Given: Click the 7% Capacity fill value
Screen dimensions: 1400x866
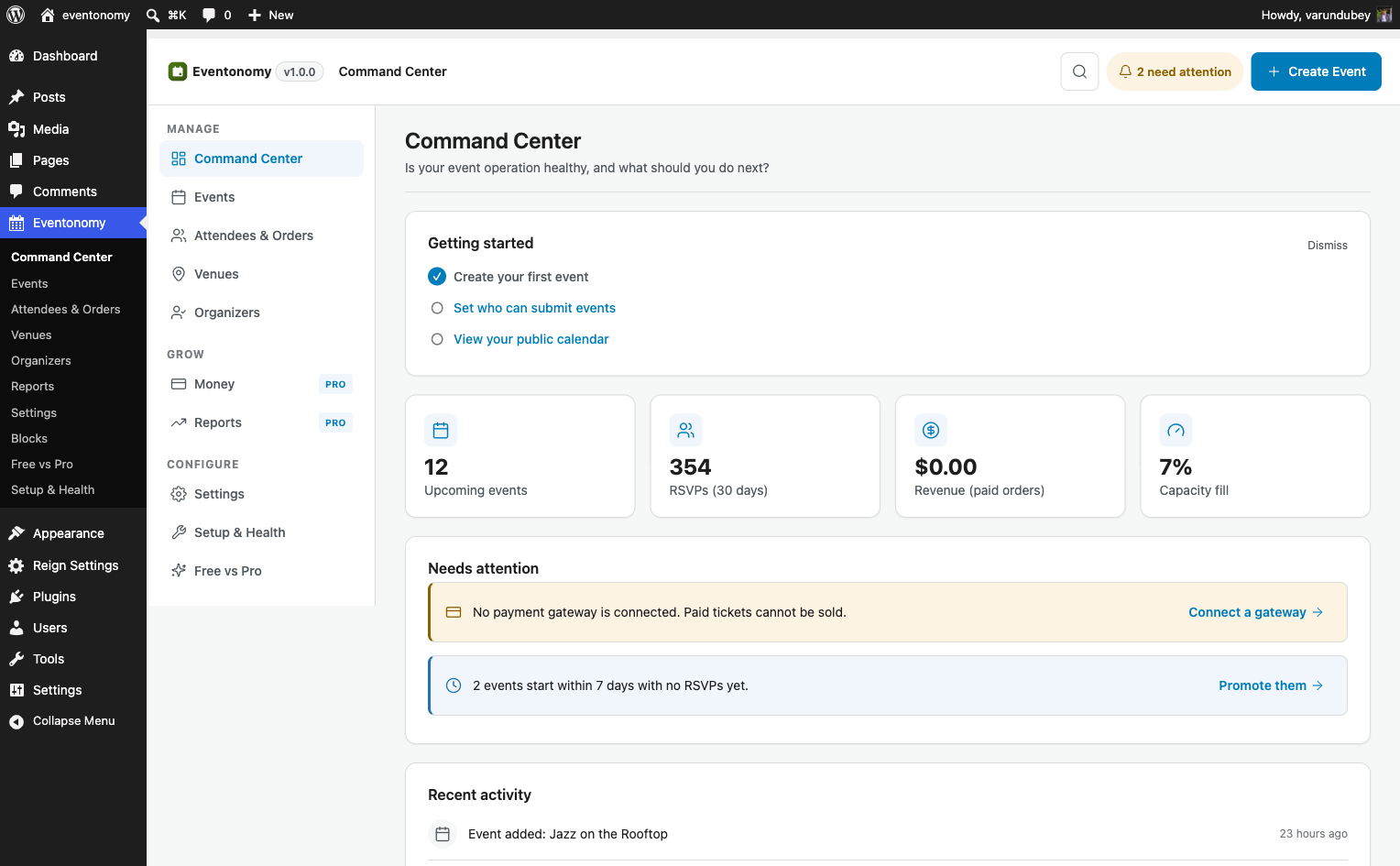Looking at the screenshot, I should [x=1176, y=467].
